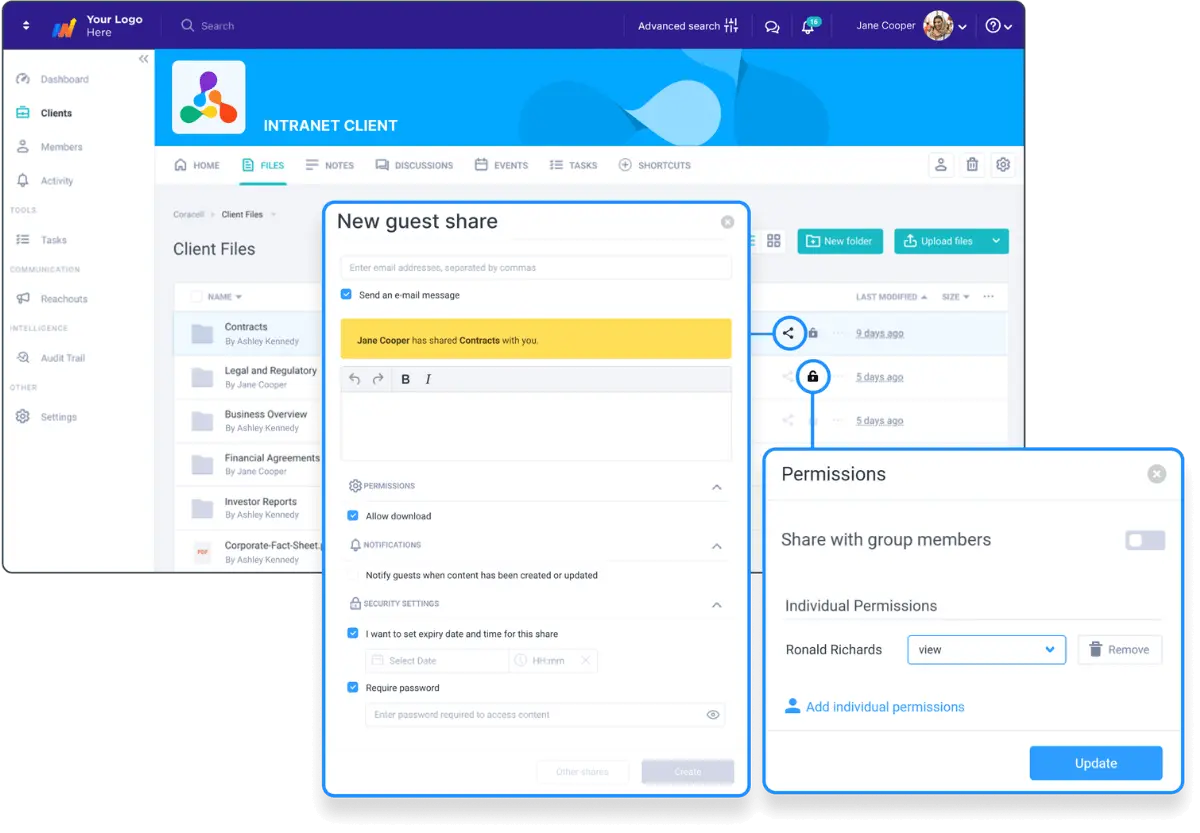
Task: Open the workspace switcher arrows beside the logo
Action: [x=26, y=26]
